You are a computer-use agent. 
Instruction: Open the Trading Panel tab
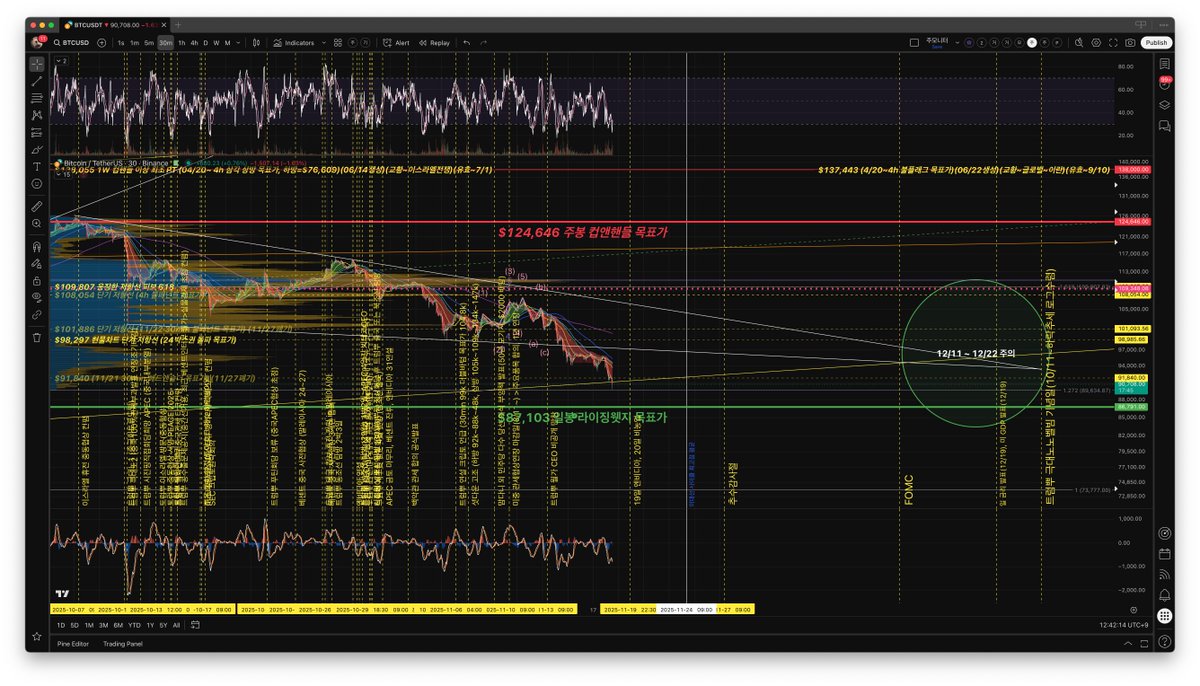pos(123,643)
